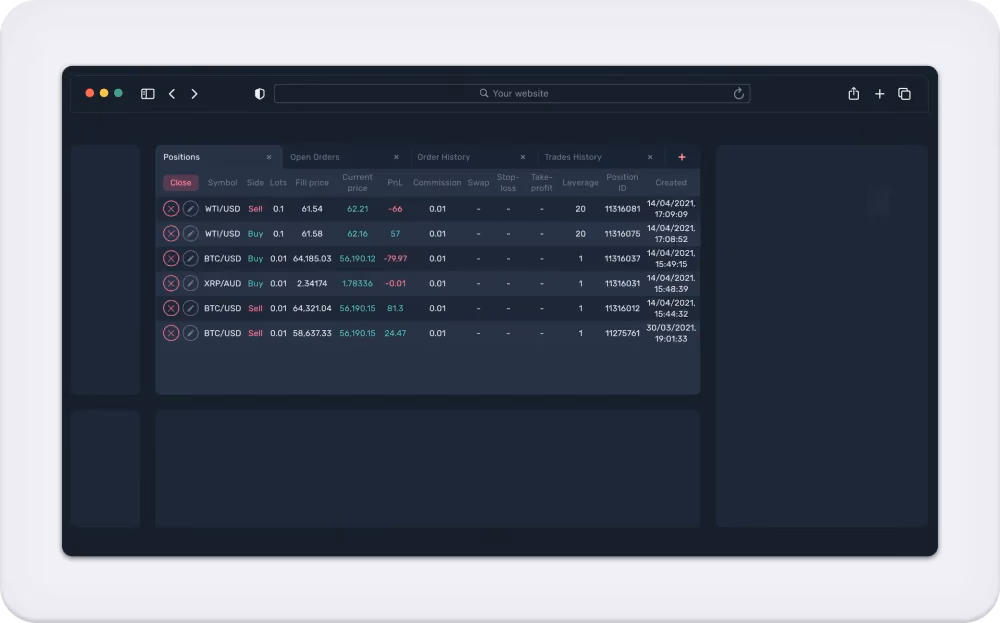Switch to the Order History tab
This screenshot has width=1000, height=623.
pyautogui.click(x=443, y=157)
